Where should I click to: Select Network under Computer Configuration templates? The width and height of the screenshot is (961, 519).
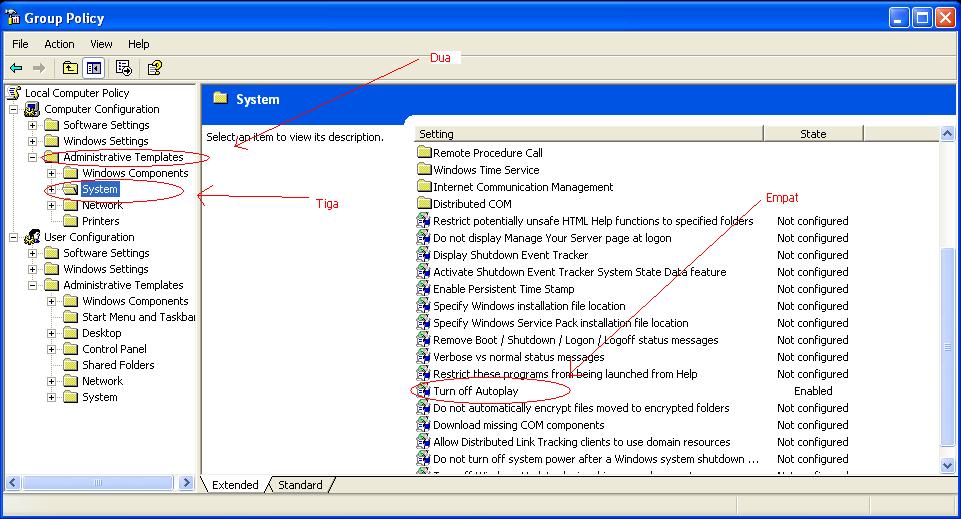click(102, 205)
